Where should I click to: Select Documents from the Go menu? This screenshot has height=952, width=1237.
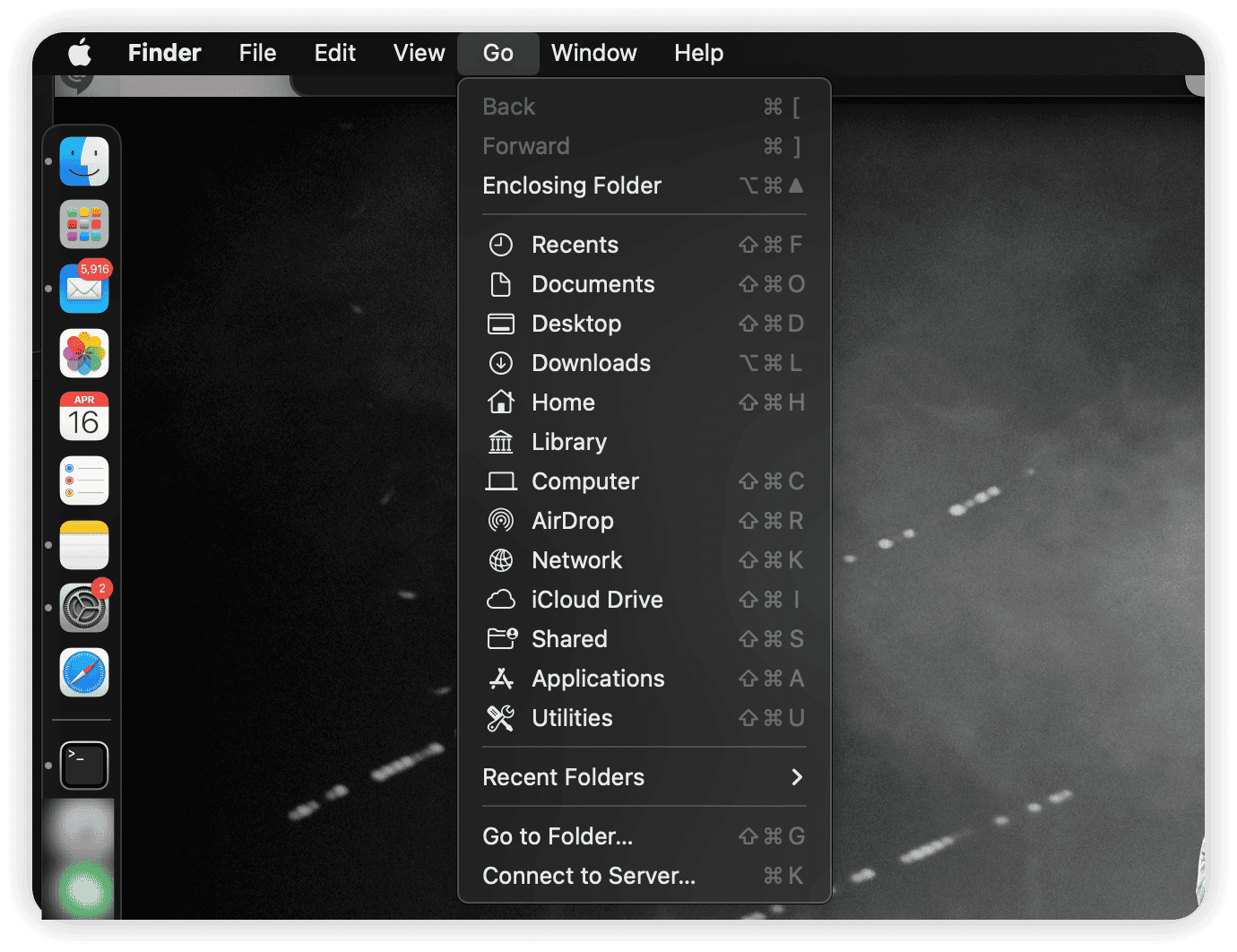click(644, 284)
